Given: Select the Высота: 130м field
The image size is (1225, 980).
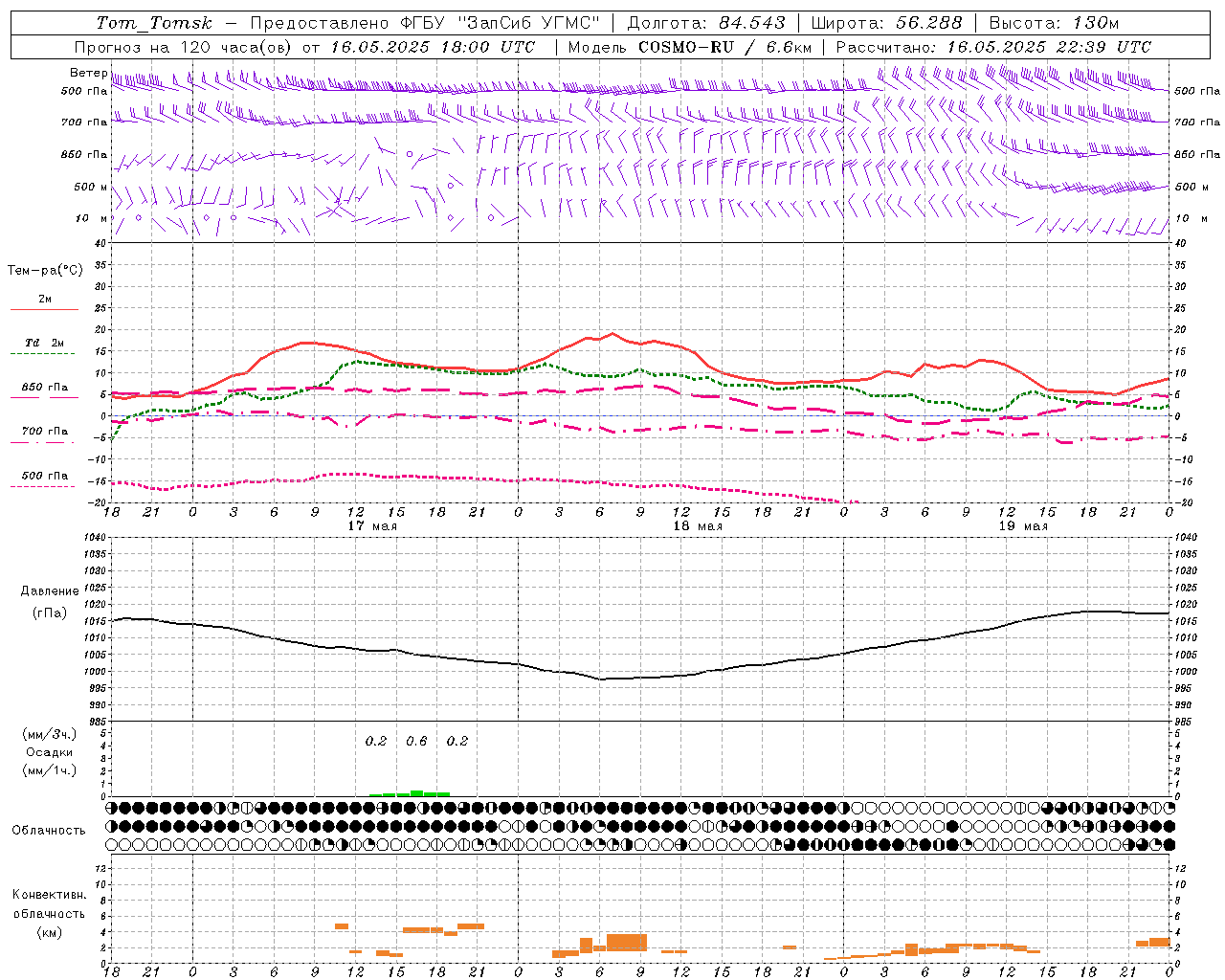Looking at the screenshot, I should tap(1053, 23).
